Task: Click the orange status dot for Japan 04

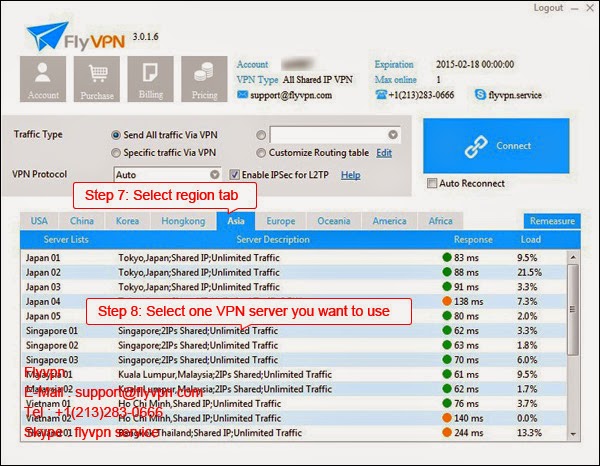Action: [x=447, y=301]
